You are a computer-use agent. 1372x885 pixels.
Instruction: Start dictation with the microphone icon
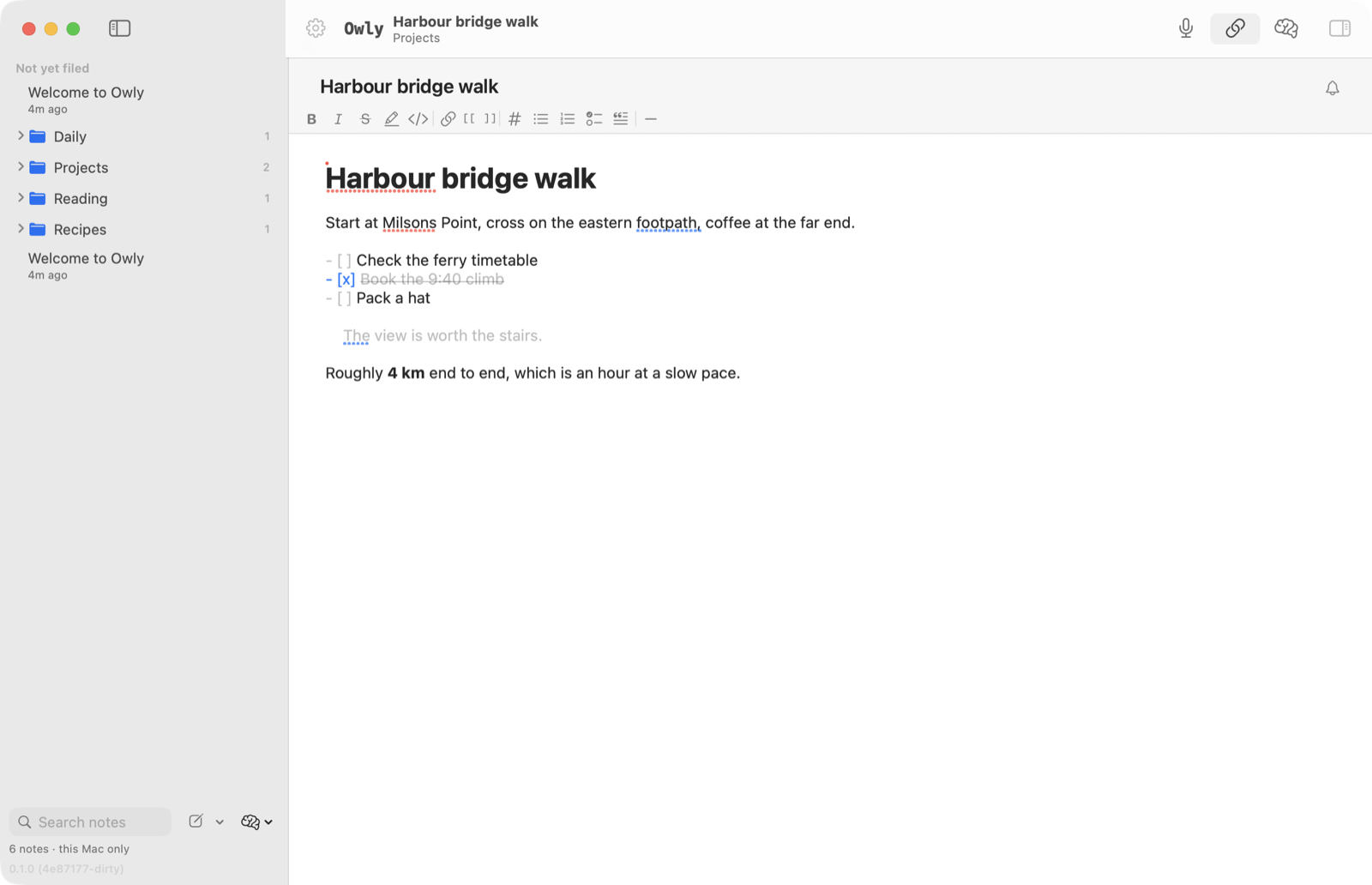[x=1186, y=28]
